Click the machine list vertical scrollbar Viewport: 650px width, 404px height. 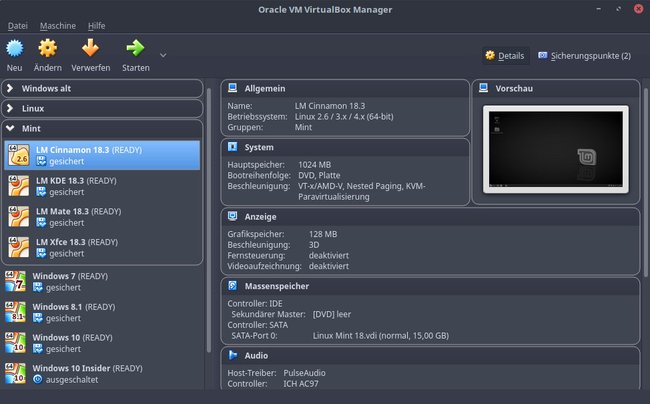[209, 220]
